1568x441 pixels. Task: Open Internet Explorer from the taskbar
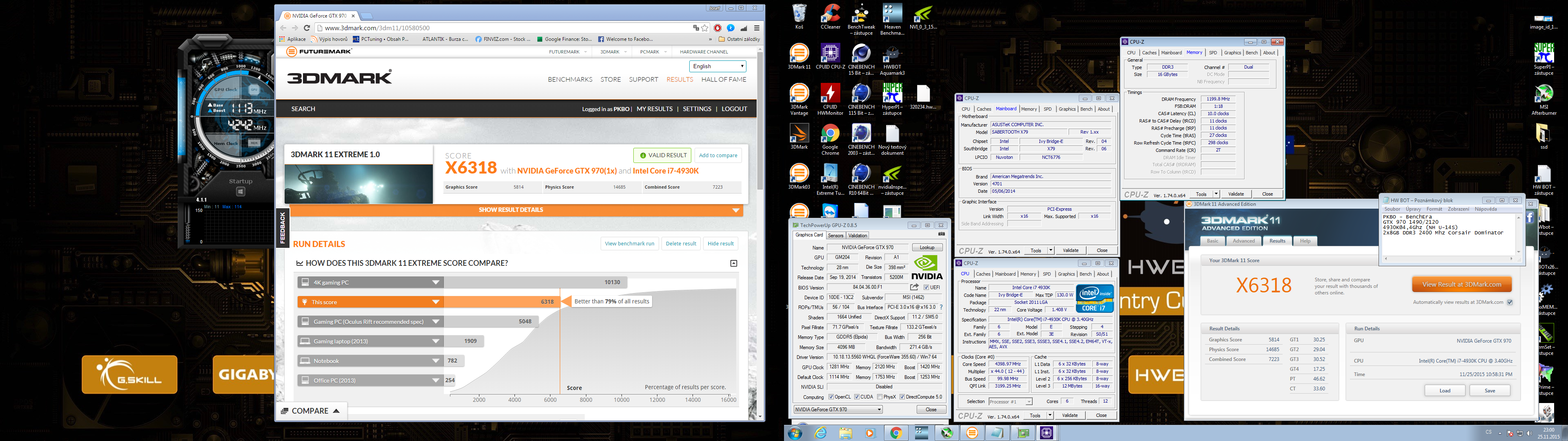pyautogui.click(x=821, y=433)
